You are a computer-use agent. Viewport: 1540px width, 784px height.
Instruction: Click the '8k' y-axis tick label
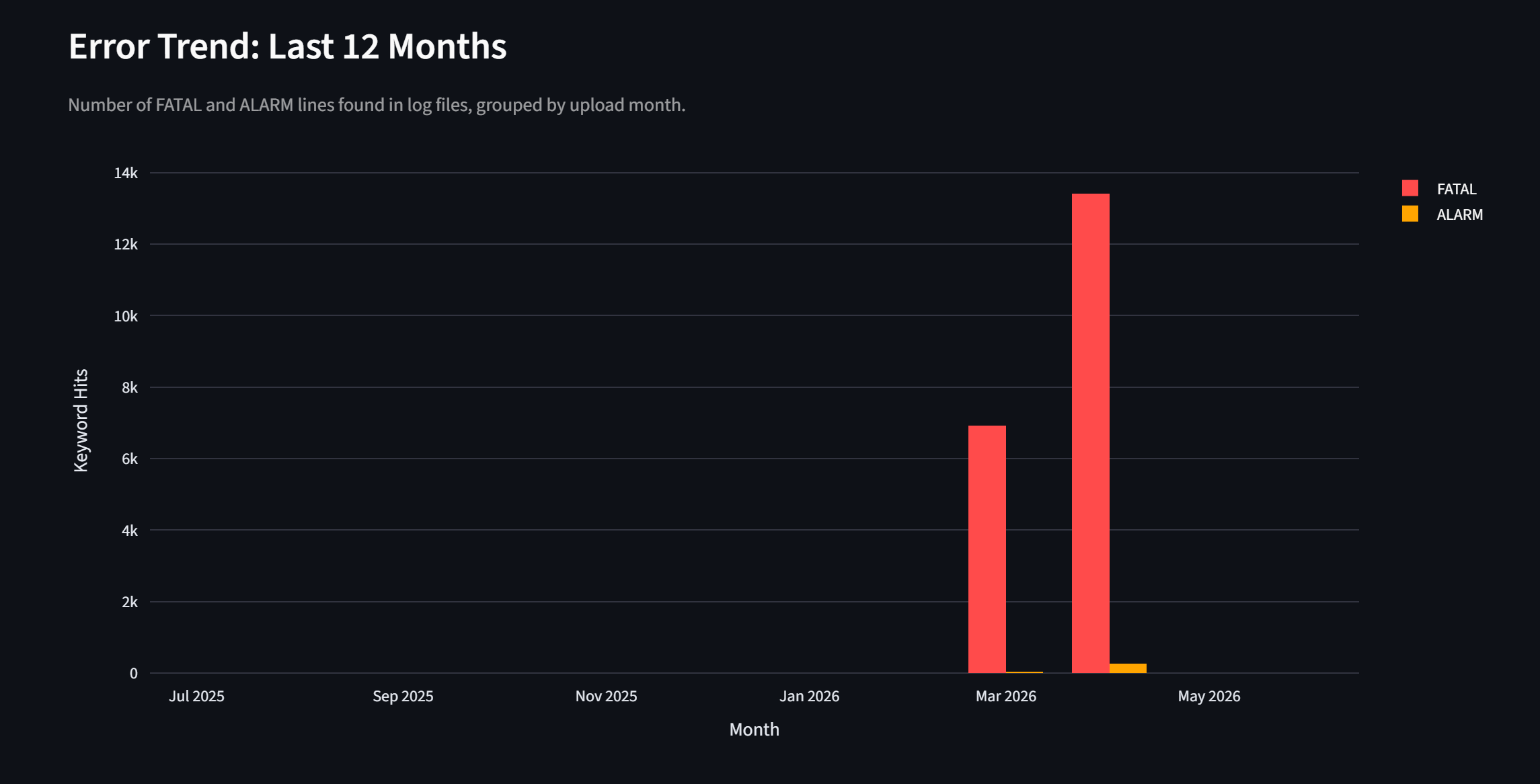[130, 388]
